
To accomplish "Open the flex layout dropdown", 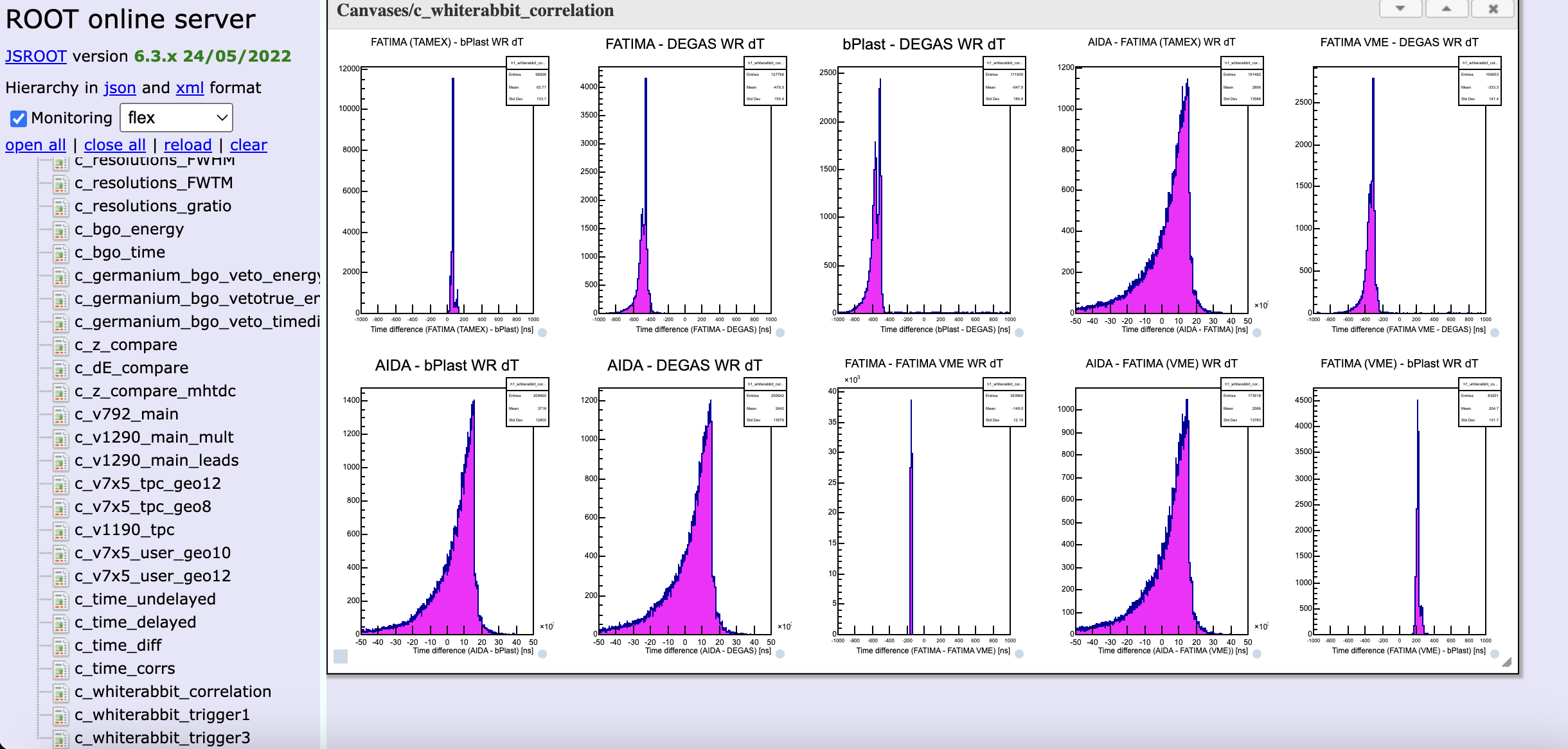I will [176, 118].
